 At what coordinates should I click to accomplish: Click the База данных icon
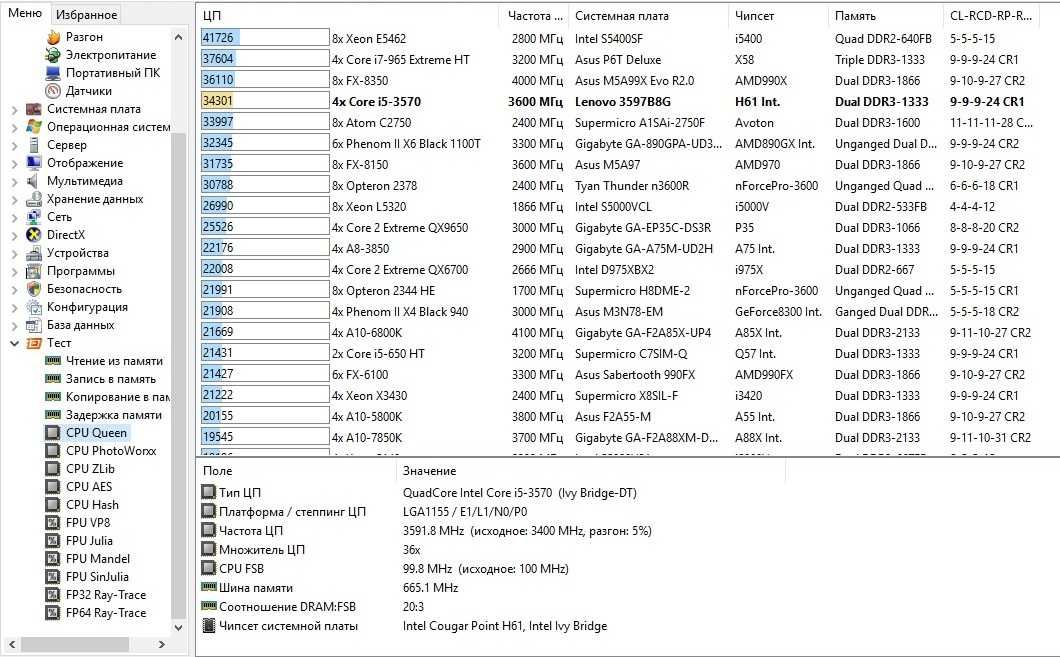[34, 326]
